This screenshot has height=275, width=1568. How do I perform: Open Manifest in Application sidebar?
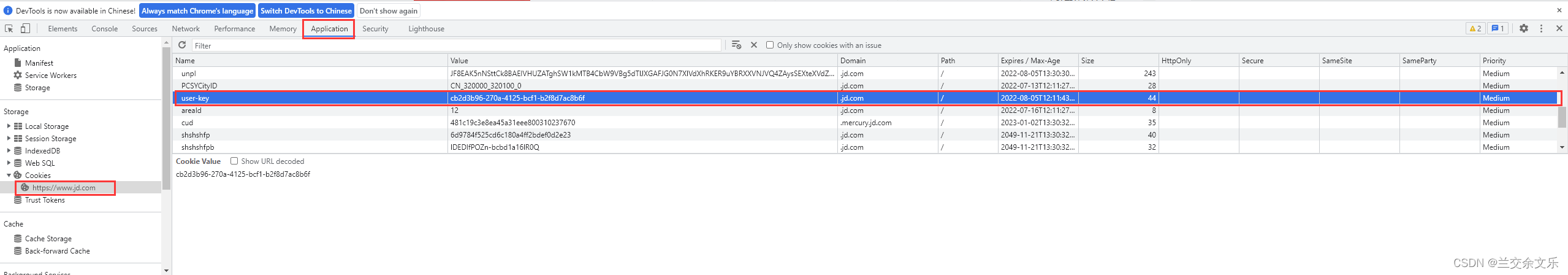[39, 63]
